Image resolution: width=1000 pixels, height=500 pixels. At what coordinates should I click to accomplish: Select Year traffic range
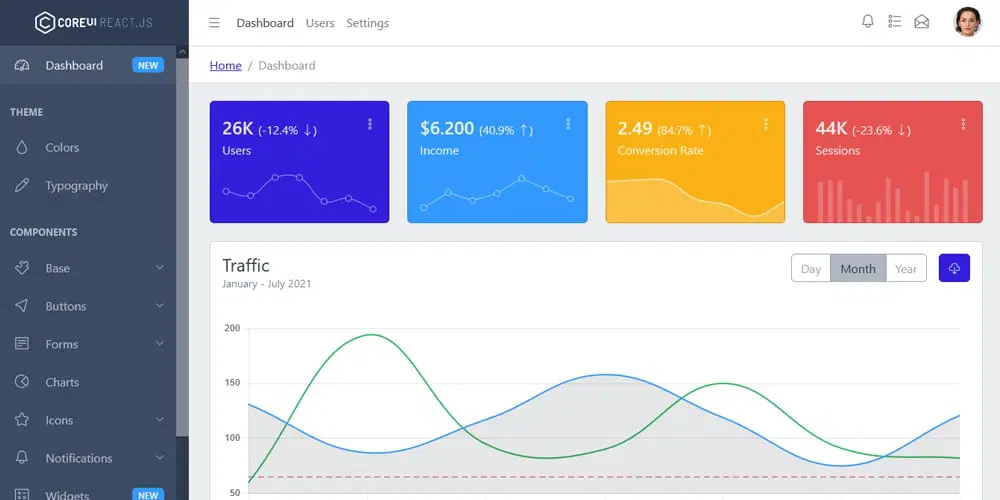(906, 268)
